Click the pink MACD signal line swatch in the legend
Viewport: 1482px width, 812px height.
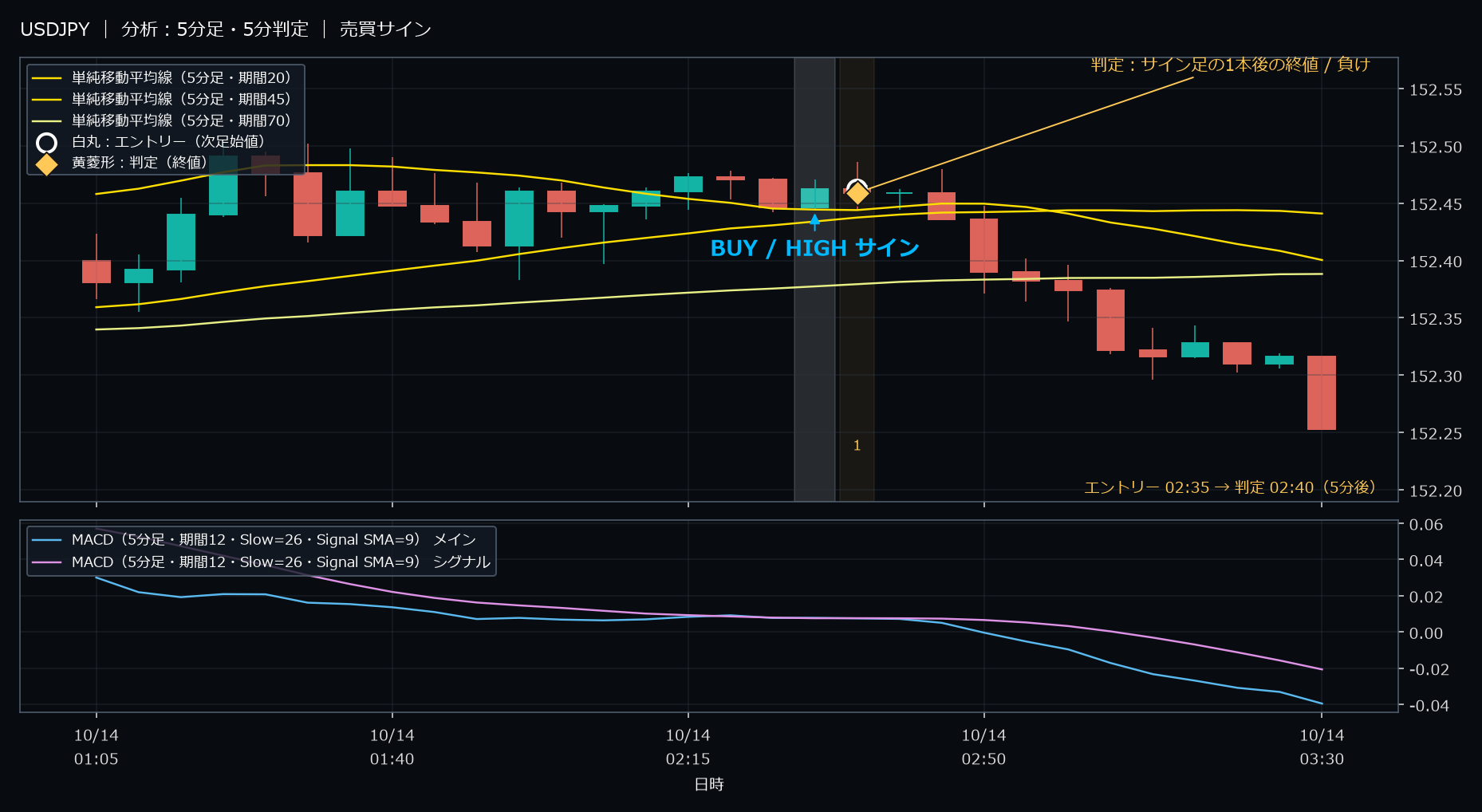tap(46, 562)
